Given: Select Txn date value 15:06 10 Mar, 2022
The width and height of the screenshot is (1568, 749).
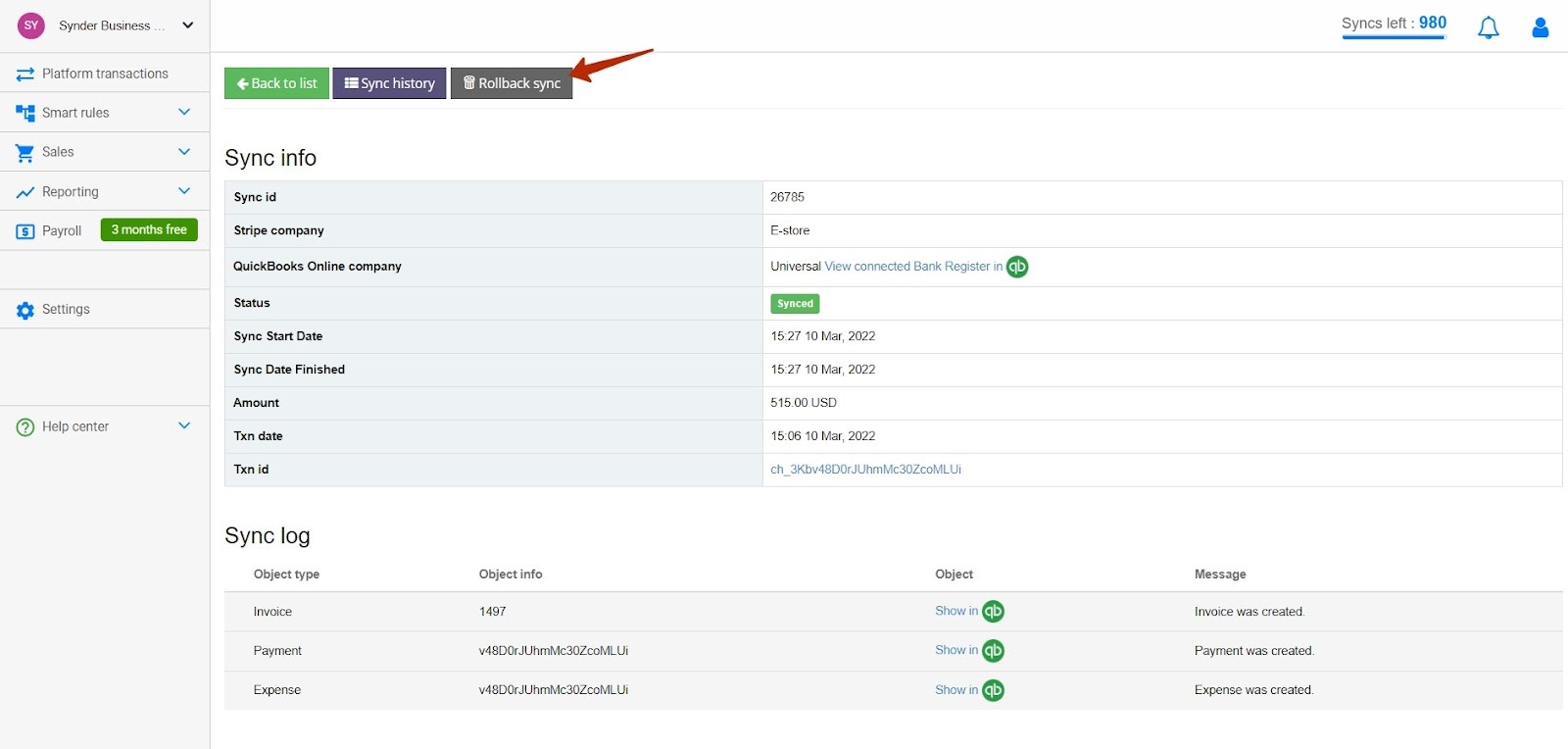Looking at the screenshot, I should 823,436.
